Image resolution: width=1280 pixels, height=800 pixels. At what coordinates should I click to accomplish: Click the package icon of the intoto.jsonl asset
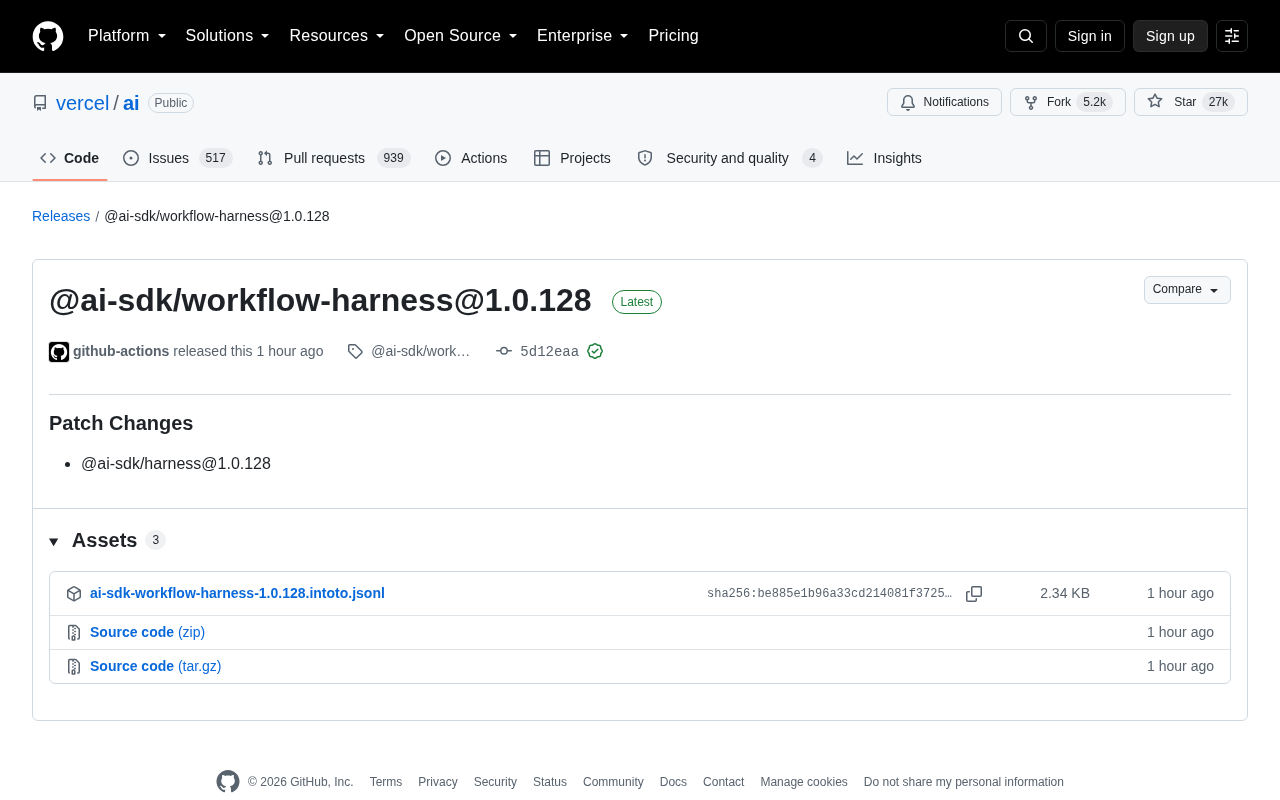click(74, 594)
